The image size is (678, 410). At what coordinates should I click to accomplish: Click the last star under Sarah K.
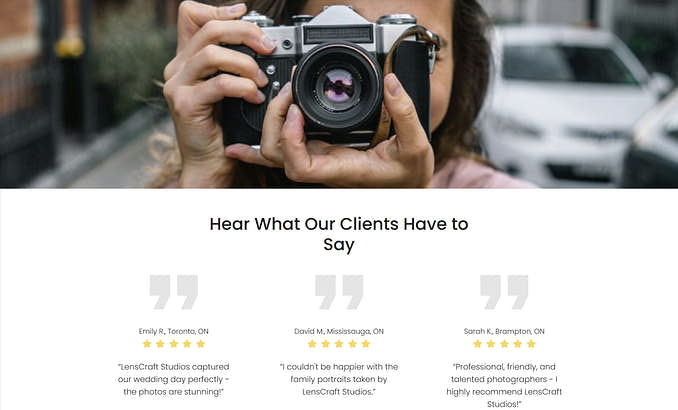click(x=531, y=344)
